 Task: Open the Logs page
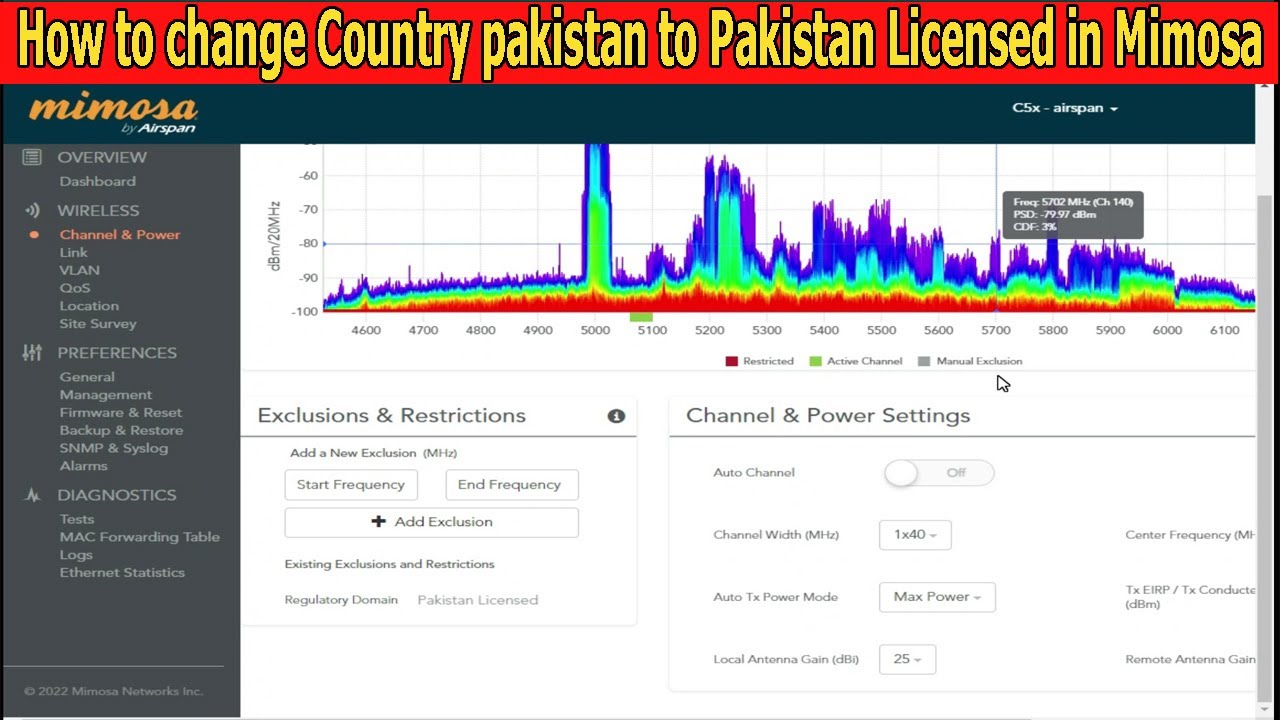[76, 555]
